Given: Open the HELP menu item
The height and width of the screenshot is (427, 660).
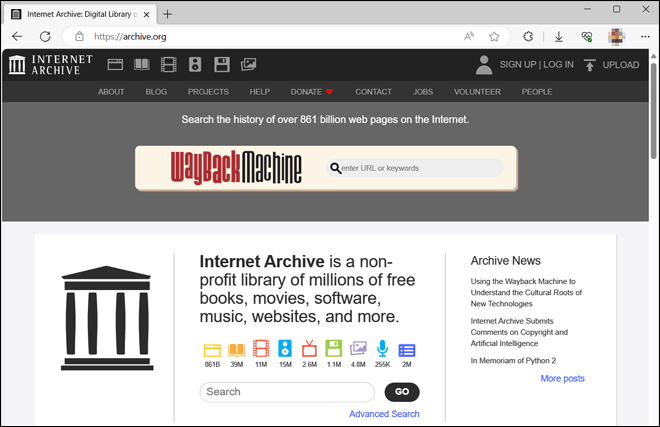Looking at the screenshot, I should pyautogui.click(x=260, y=92).
